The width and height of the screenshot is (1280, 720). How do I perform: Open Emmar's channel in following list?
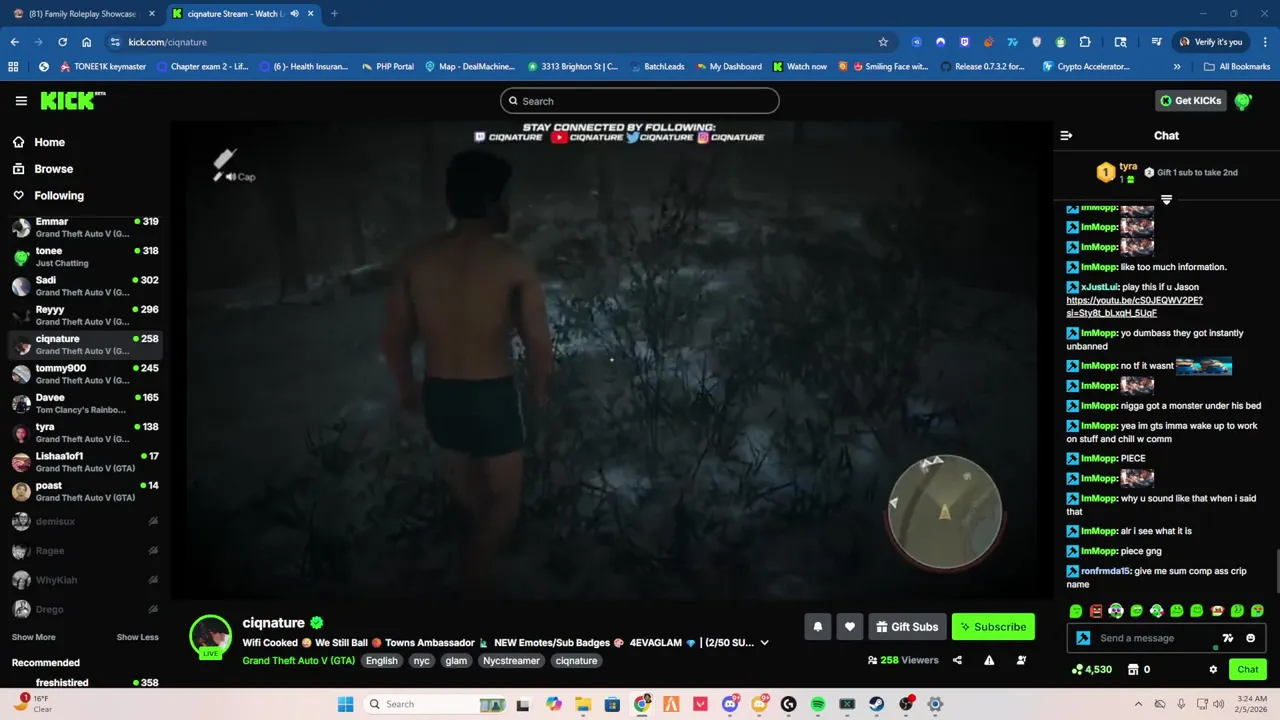pos(85,228)
